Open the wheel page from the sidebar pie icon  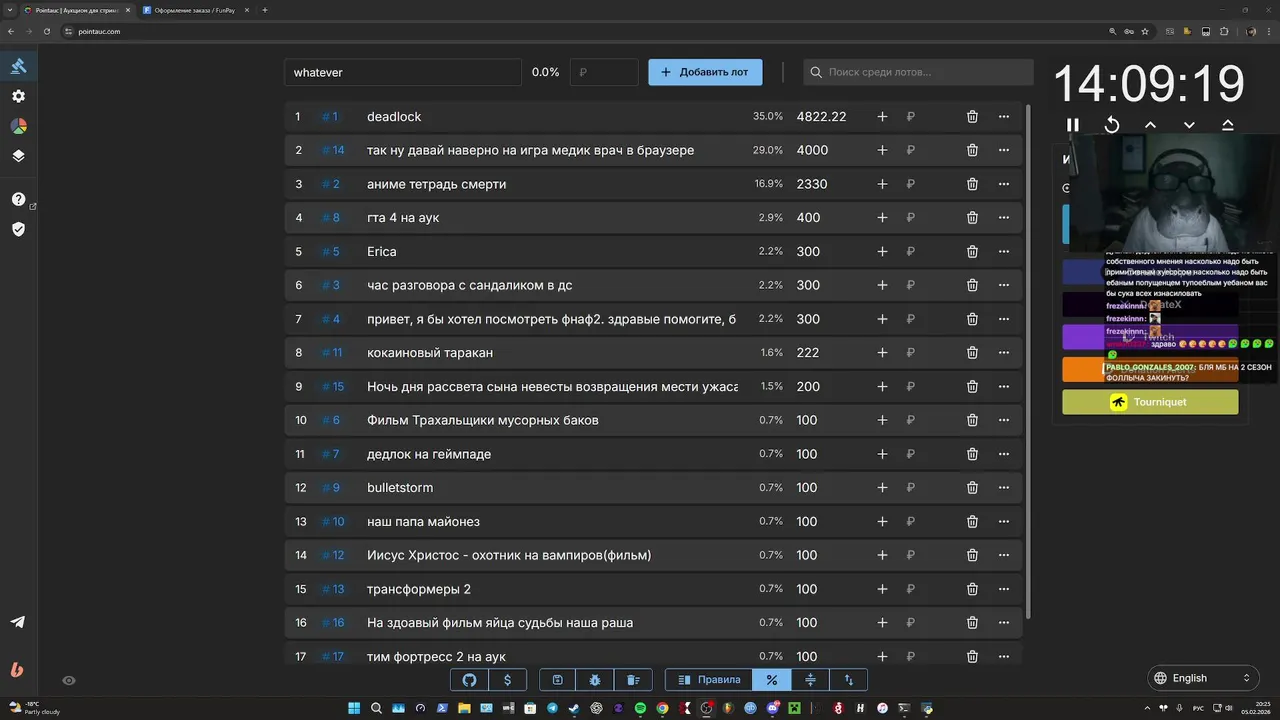pos(18,126)
